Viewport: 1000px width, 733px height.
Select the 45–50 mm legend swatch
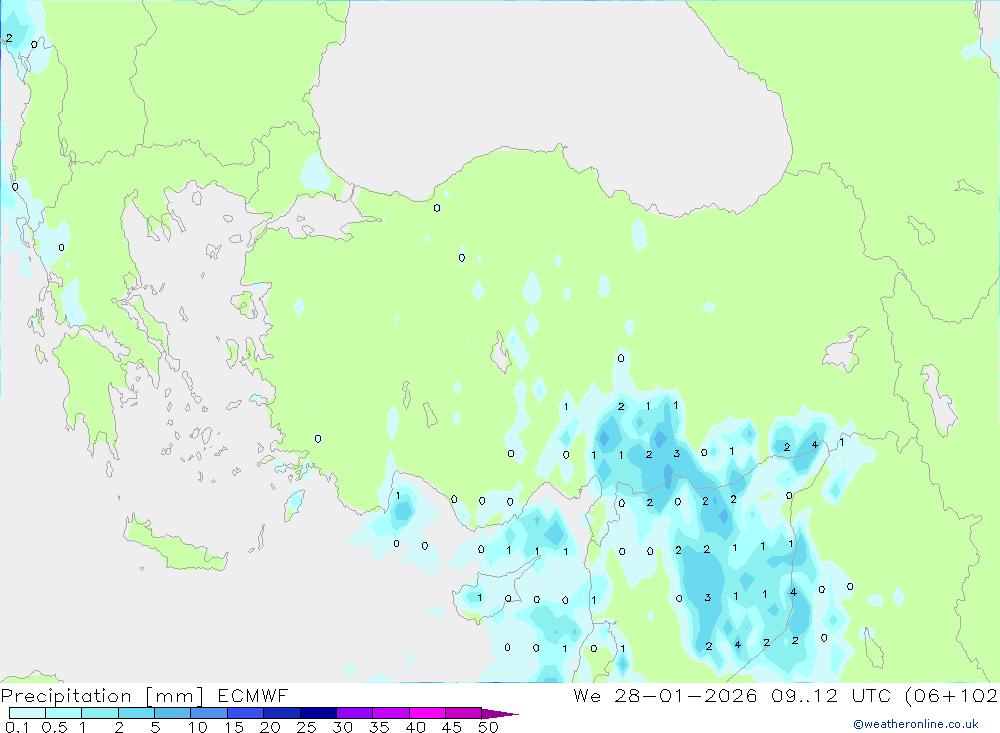464,713
